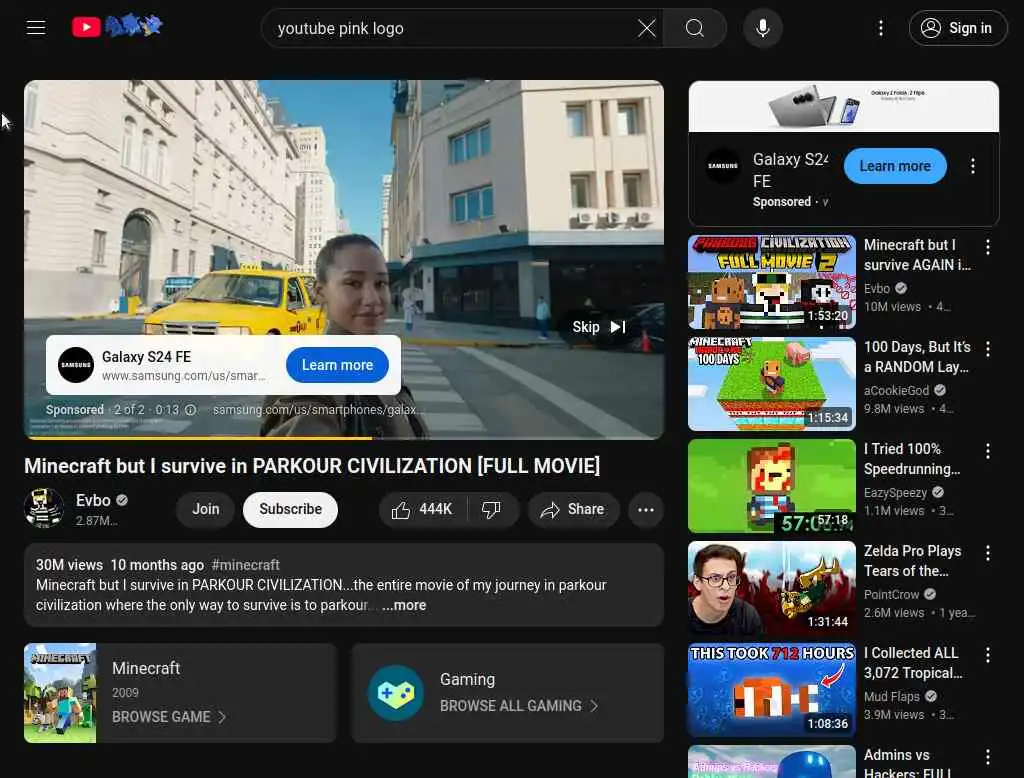The image size is (1024, 778).
Task: Click the Join membership button
Action: point(205,509)
